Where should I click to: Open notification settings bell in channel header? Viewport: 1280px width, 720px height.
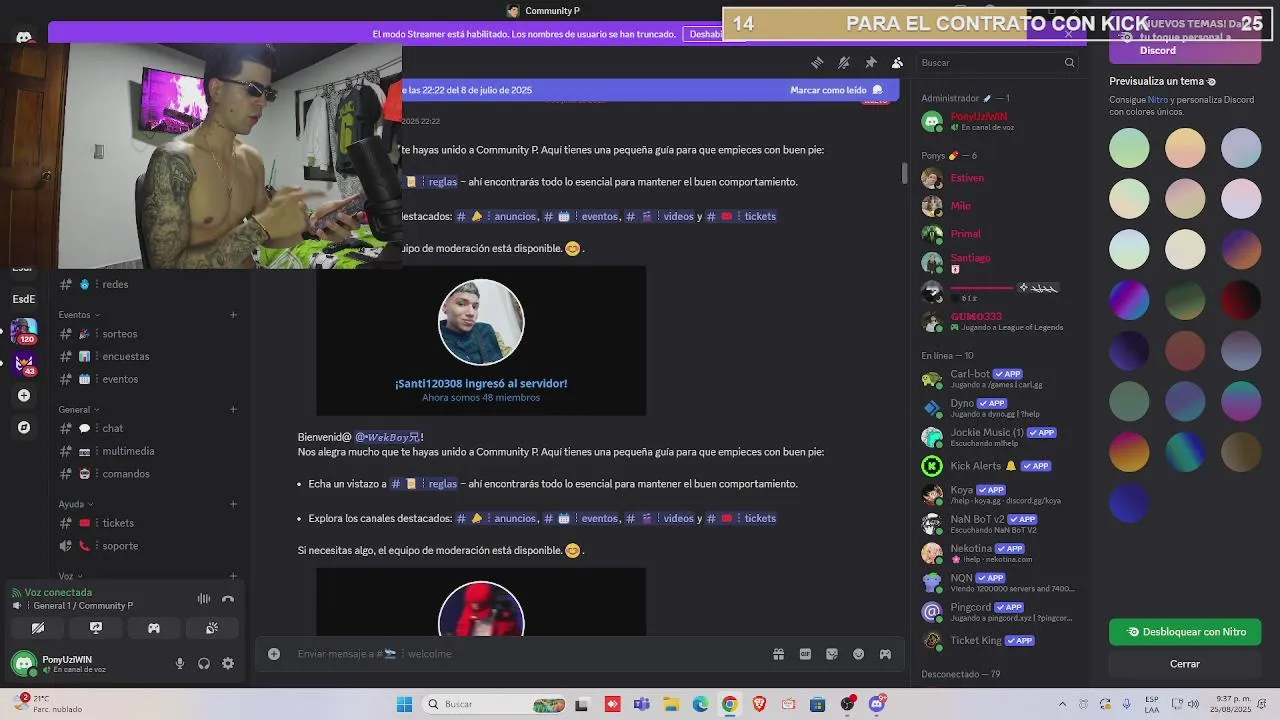[x=844, y=62]
